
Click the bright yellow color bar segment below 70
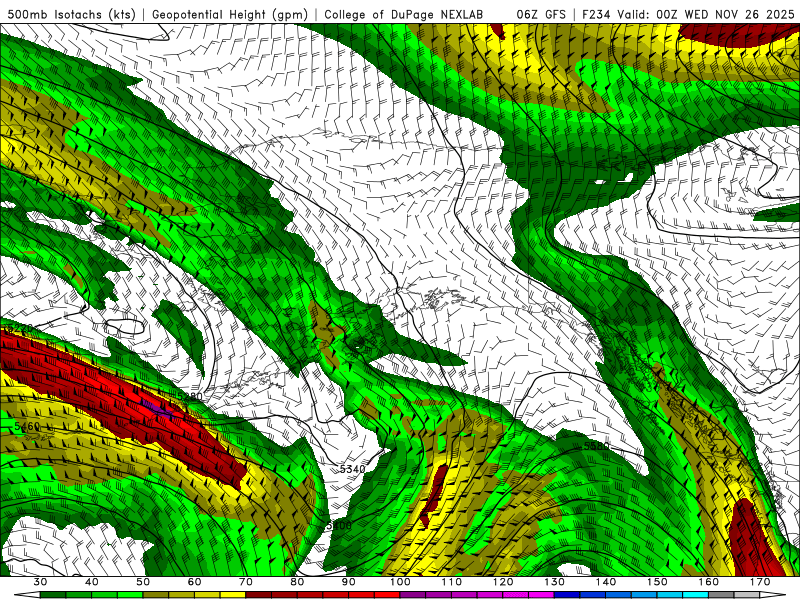(x=233, y=595)
